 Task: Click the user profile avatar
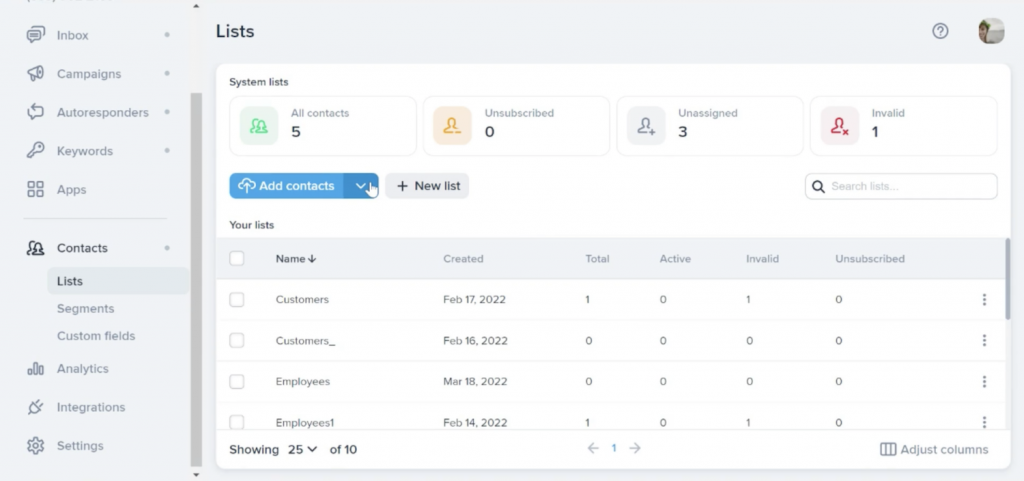[x=990, y=31]
